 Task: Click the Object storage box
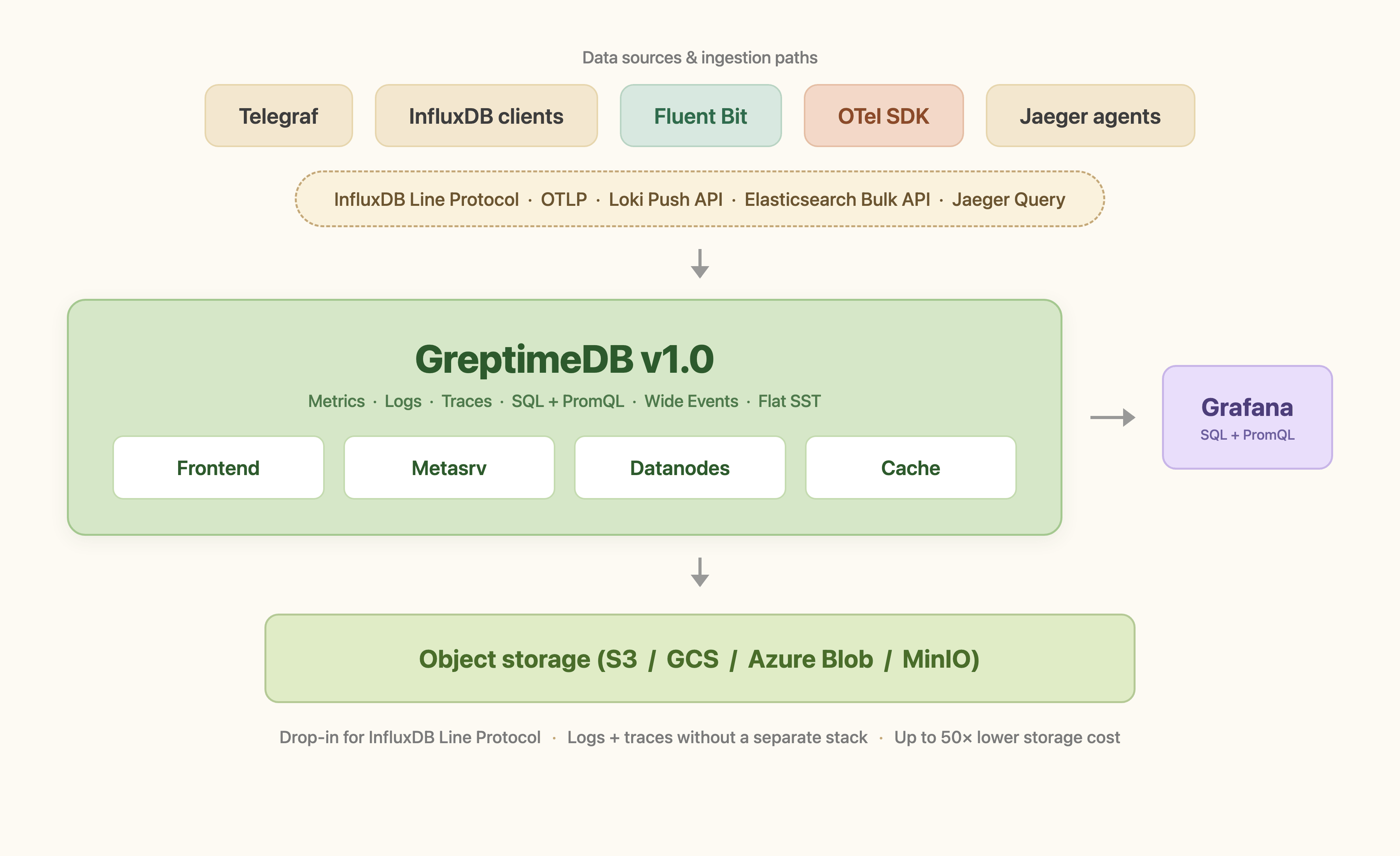point(700,658)
